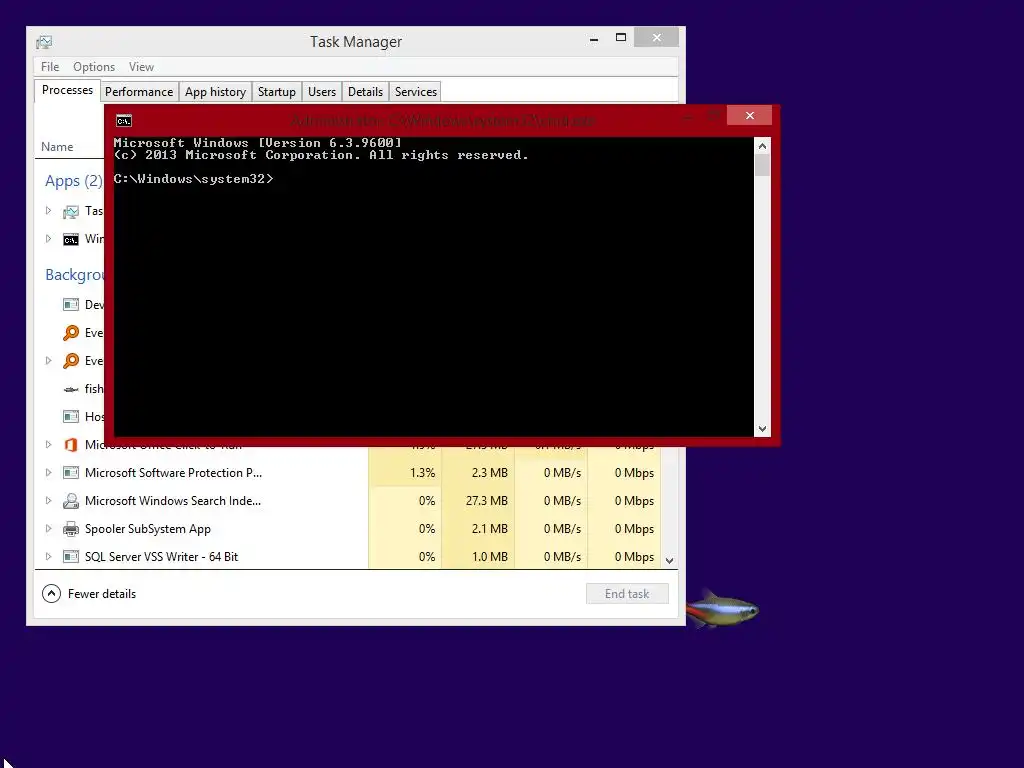
Task: Select the Windows Command Processor row icon
Action: [71, 239]
